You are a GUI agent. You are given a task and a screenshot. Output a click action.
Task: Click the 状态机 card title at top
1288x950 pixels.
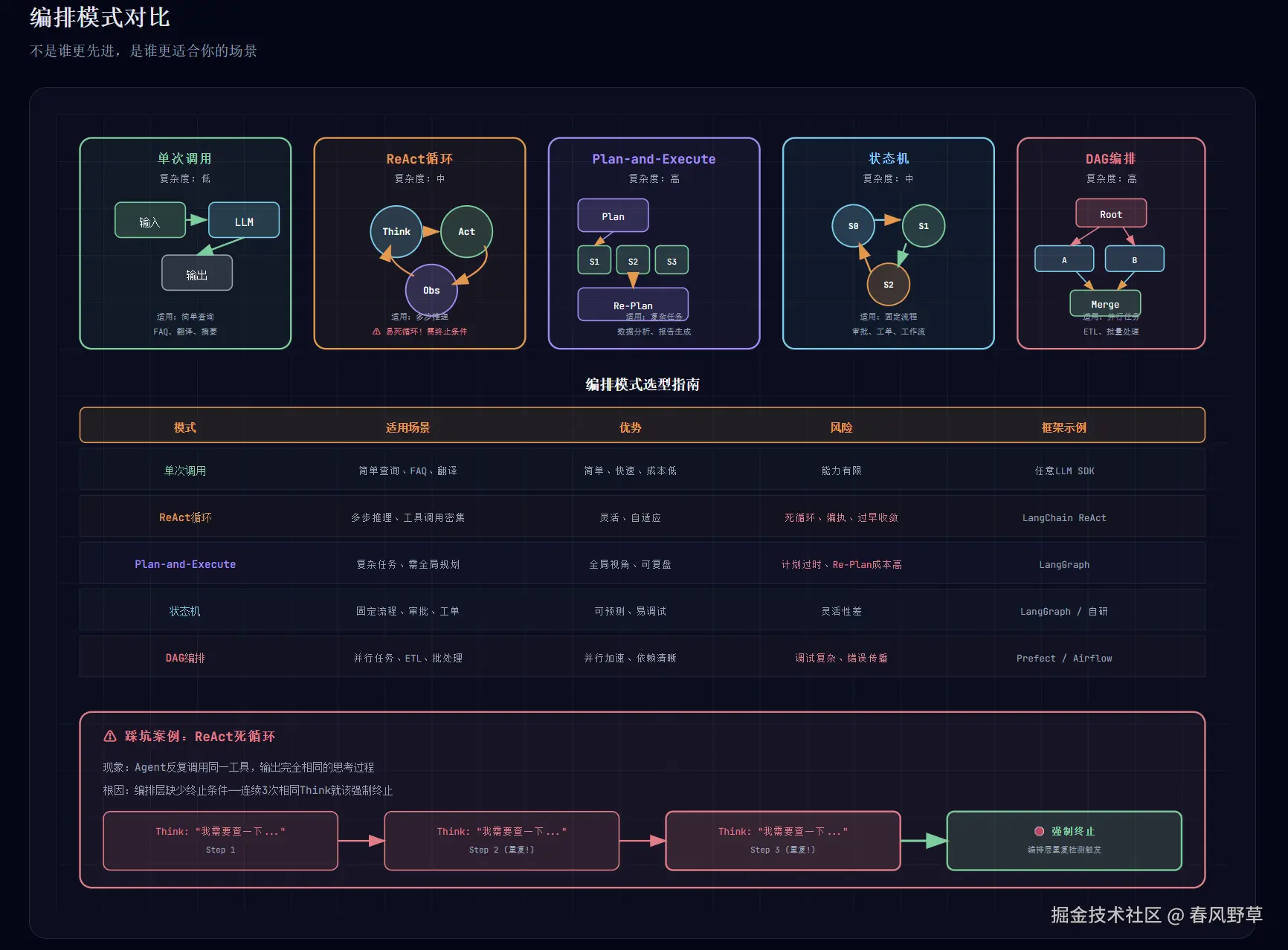[x=889, y=159]
